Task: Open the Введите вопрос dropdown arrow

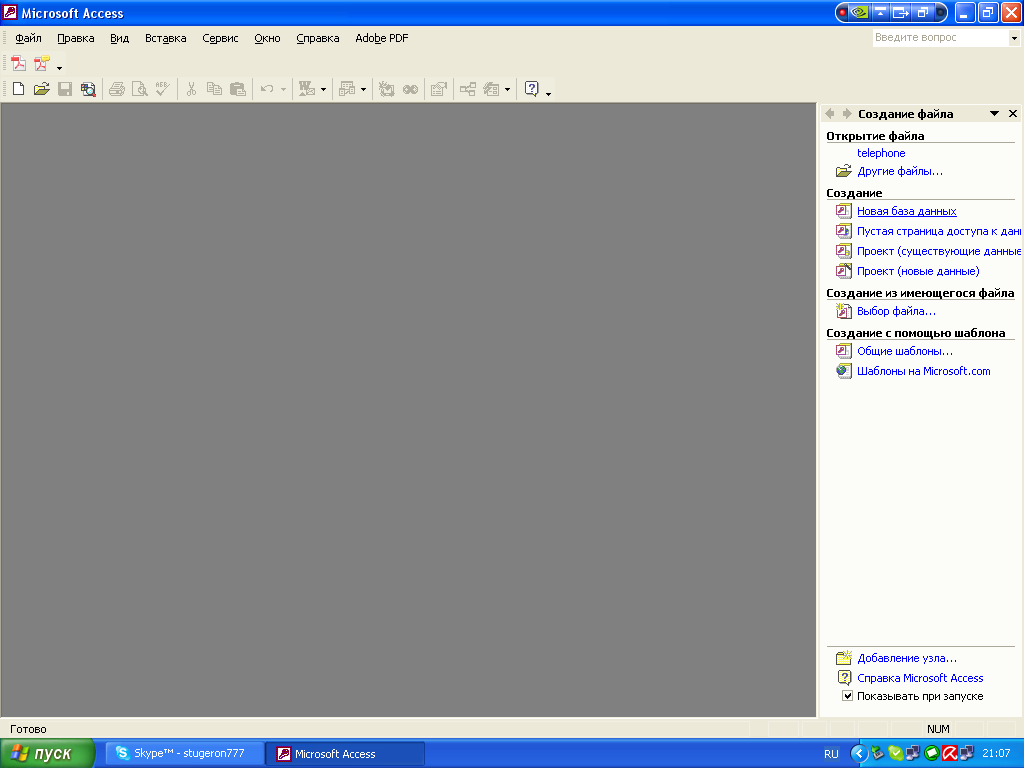Action: (1014, 38)
